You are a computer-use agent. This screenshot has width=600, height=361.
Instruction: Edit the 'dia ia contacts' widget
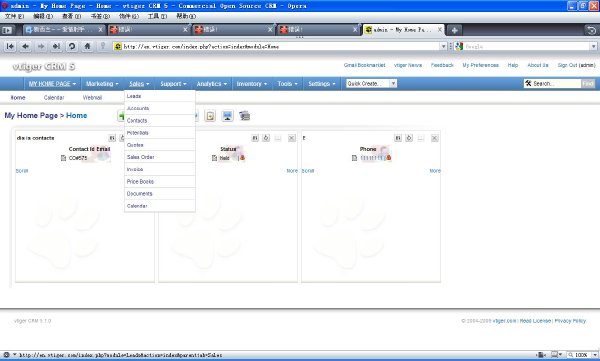pyautogui.click(x=112, y=138)
